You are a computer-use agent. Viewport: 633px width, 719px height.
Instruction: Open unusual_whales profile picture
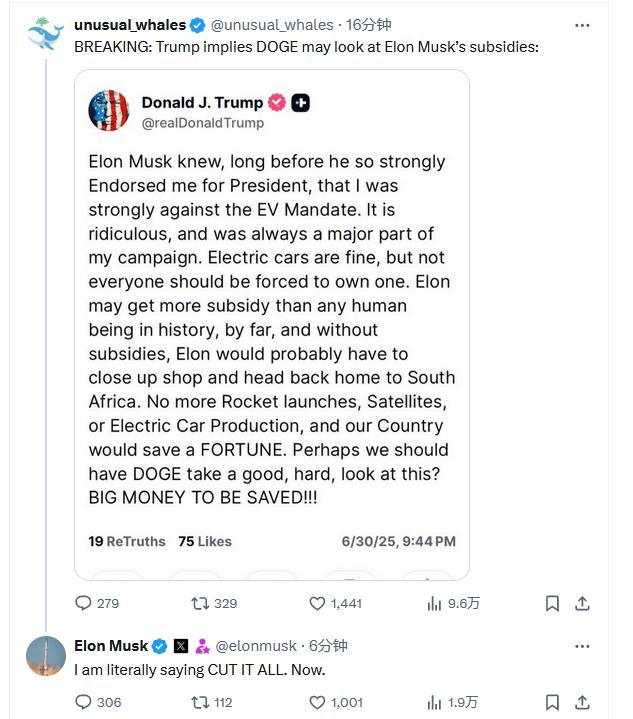pyautogui.click(x=46, y=35)
